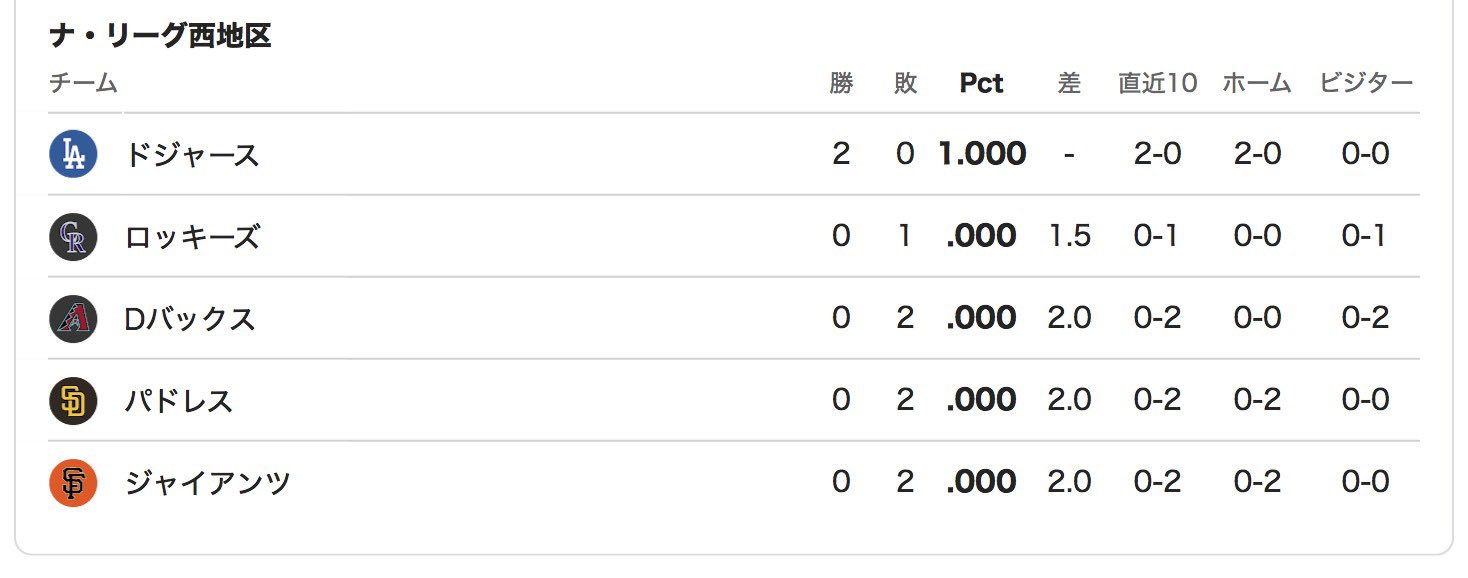
Task: Open the Dバックス team link
Action: click(x=190, y=319)
